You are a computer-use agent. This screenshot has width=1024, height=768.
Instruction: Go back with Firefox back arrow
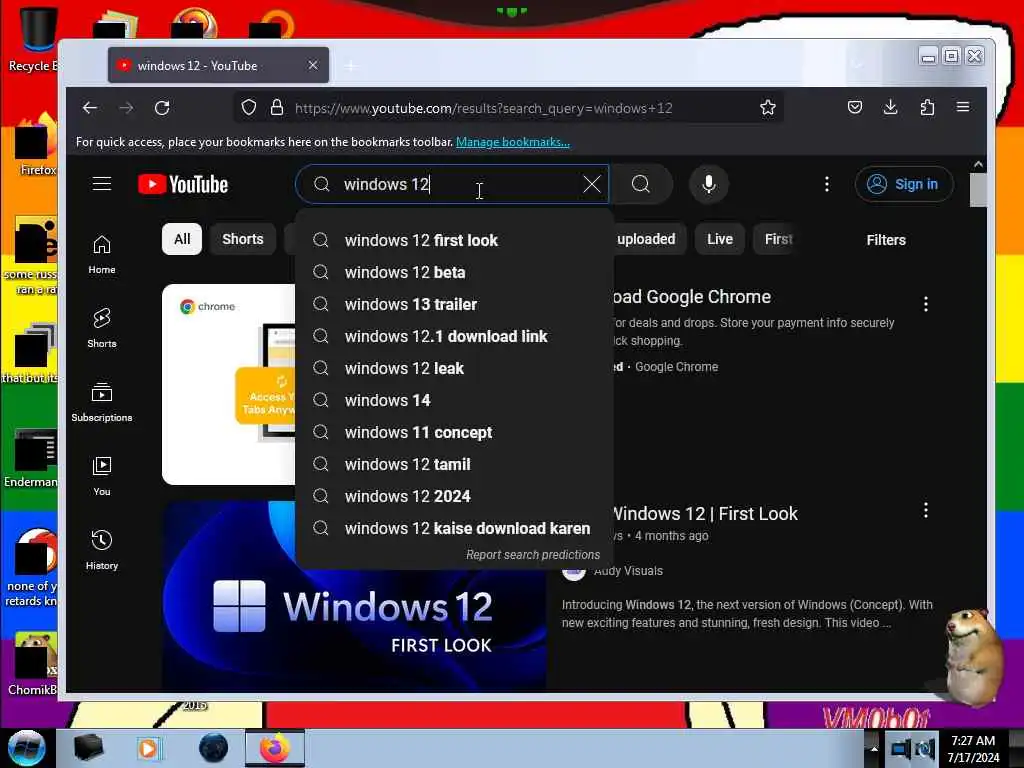(90, 108)
